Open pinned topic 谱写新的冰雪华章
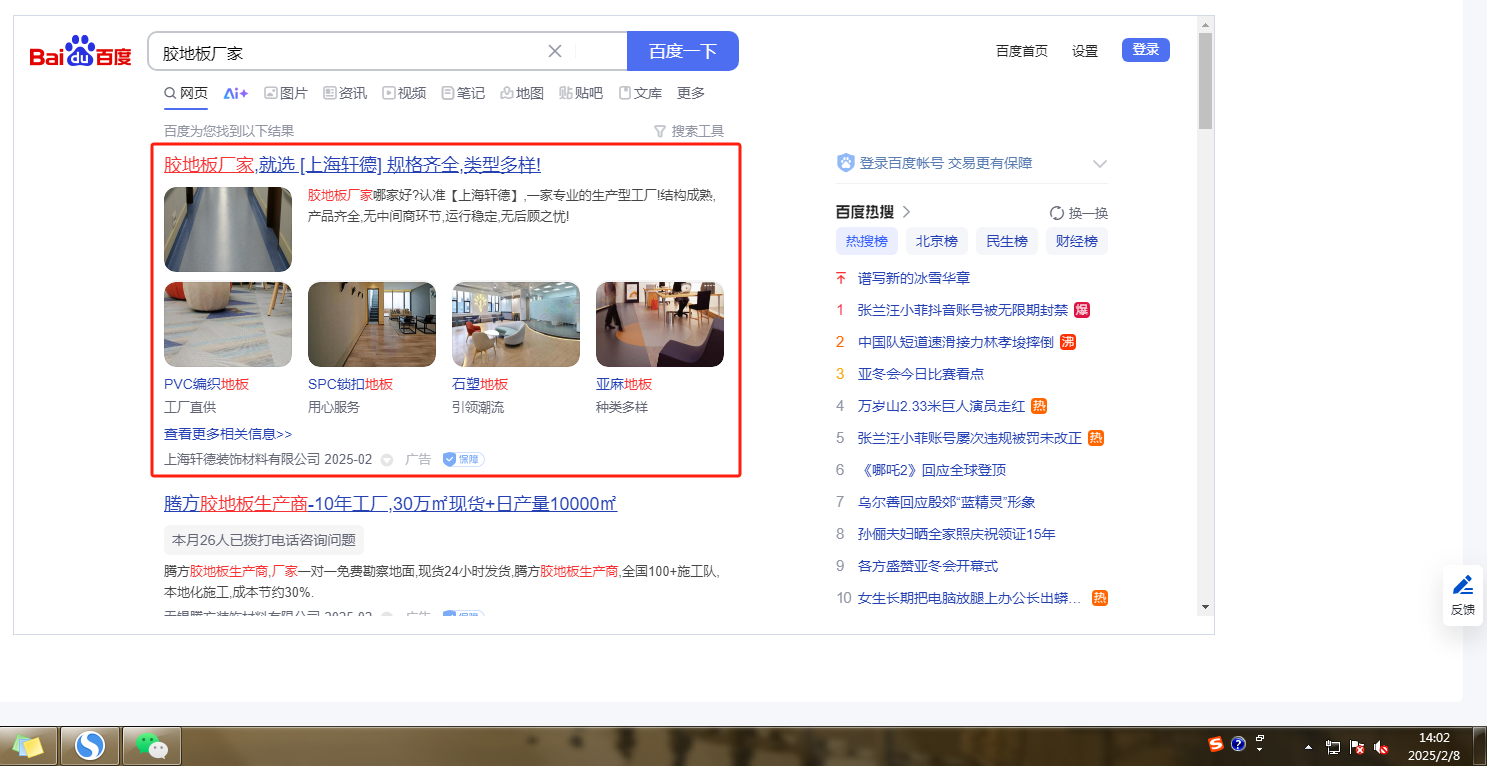 pyautogui.click(x=914, y=278)
